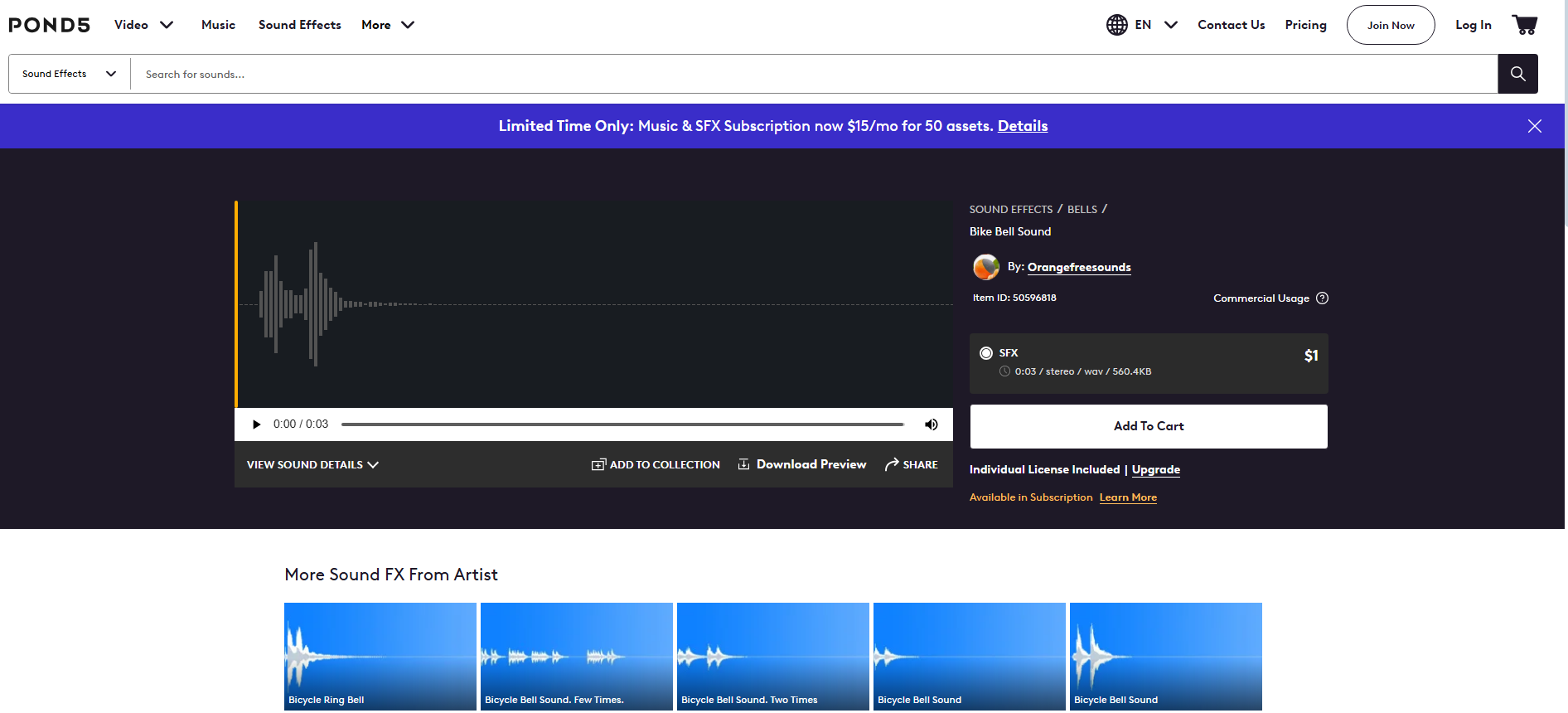
Task: Open the BELLS breadcrumb category
Action: pos(1082,210)
